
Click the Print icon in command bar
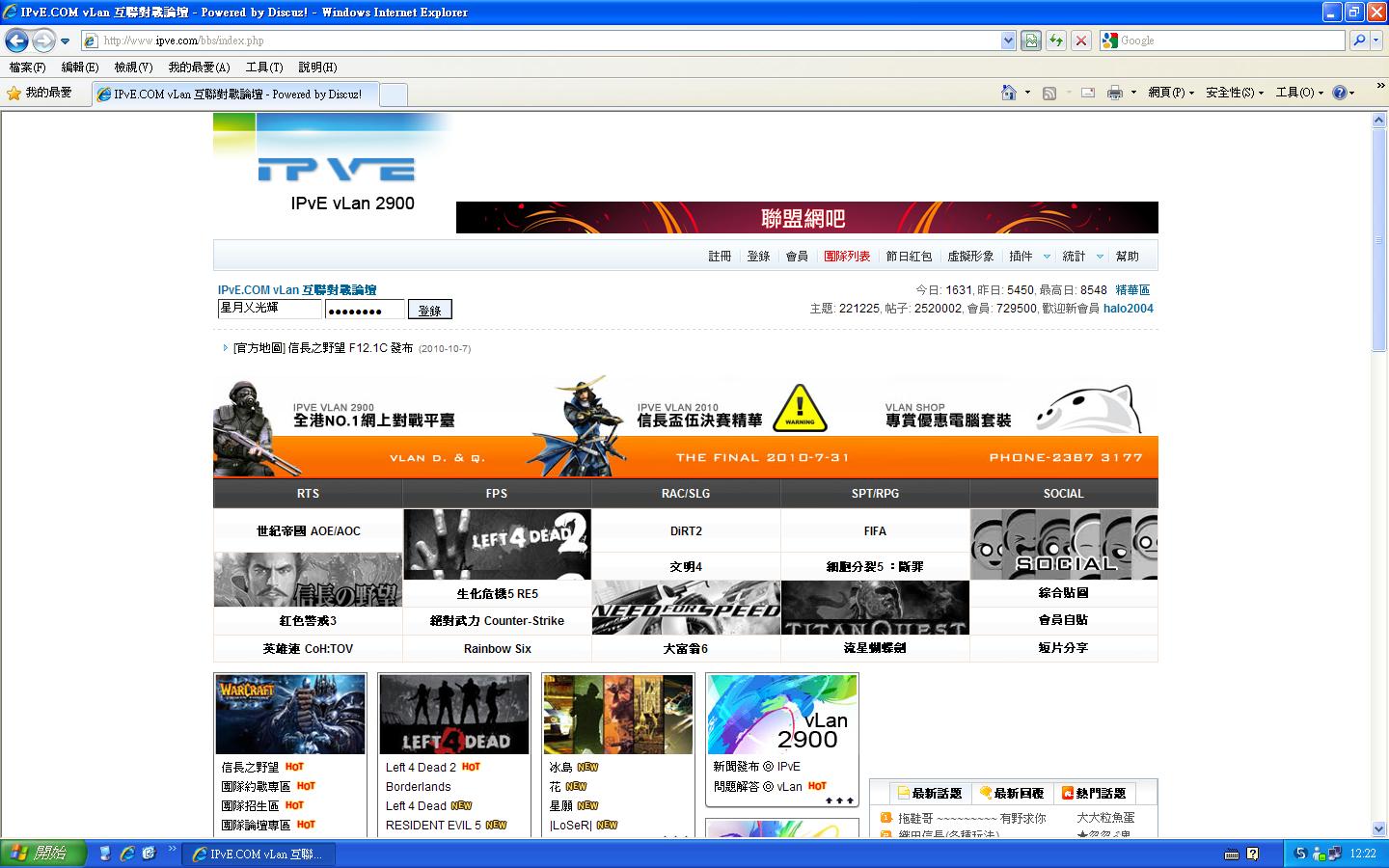click(1115, 93)
